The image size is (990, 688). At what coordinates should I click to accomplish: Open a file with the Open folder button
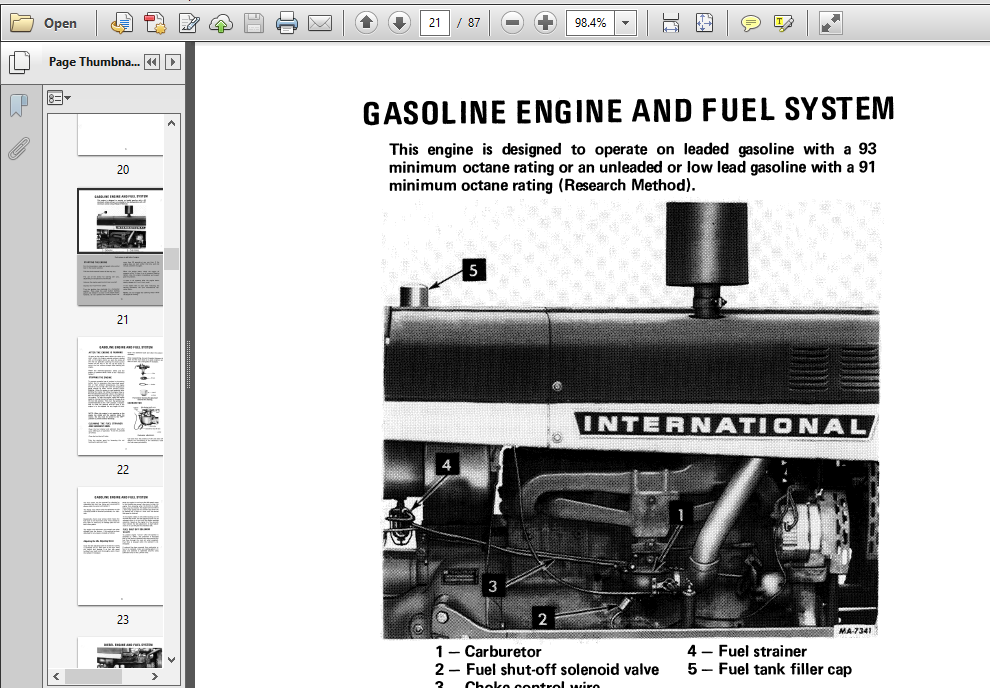(44, 23)
